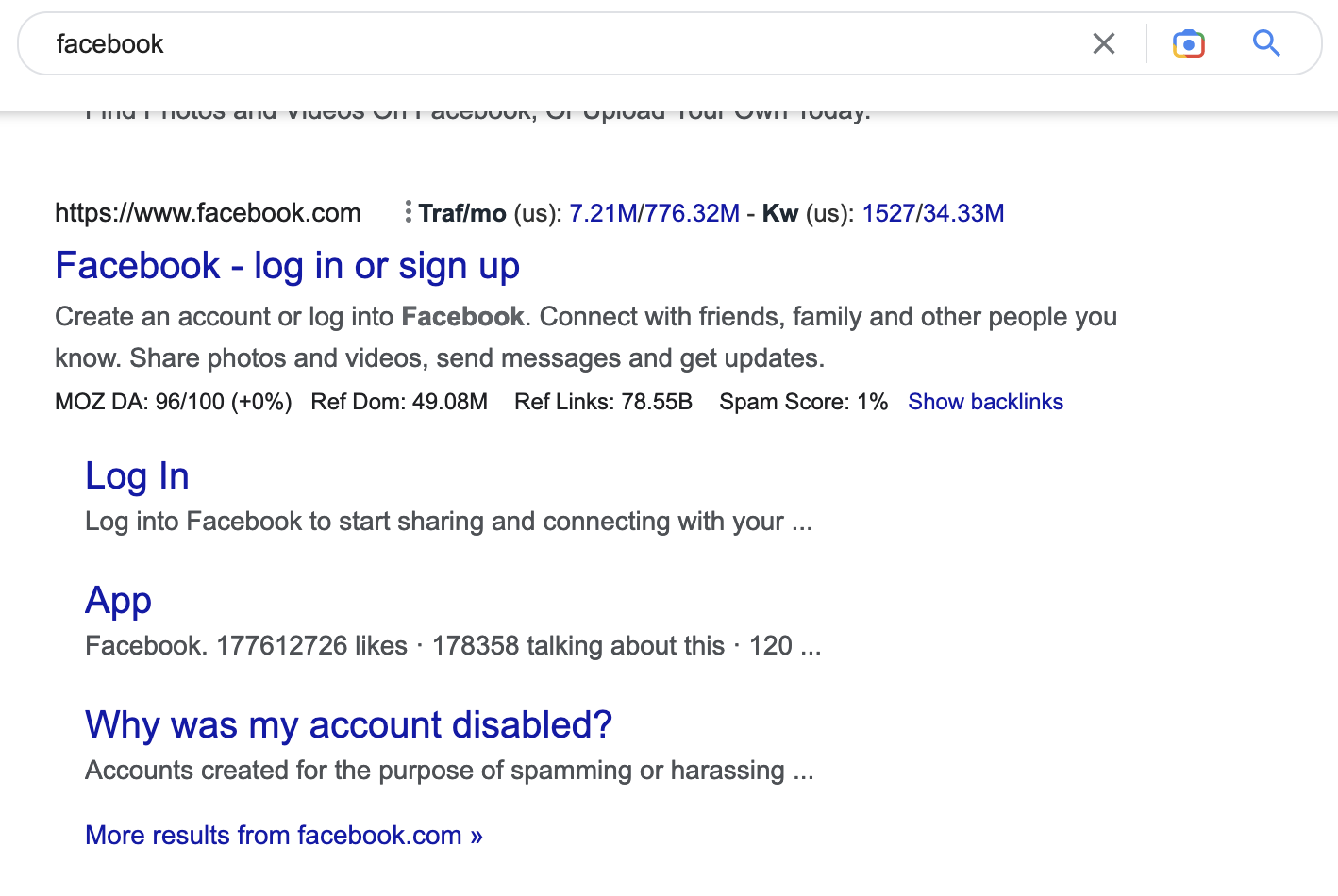Screen dimensions: 1338x896
Task: Click the https://www.facebook.com URL text
Action: tap(208, 213)
